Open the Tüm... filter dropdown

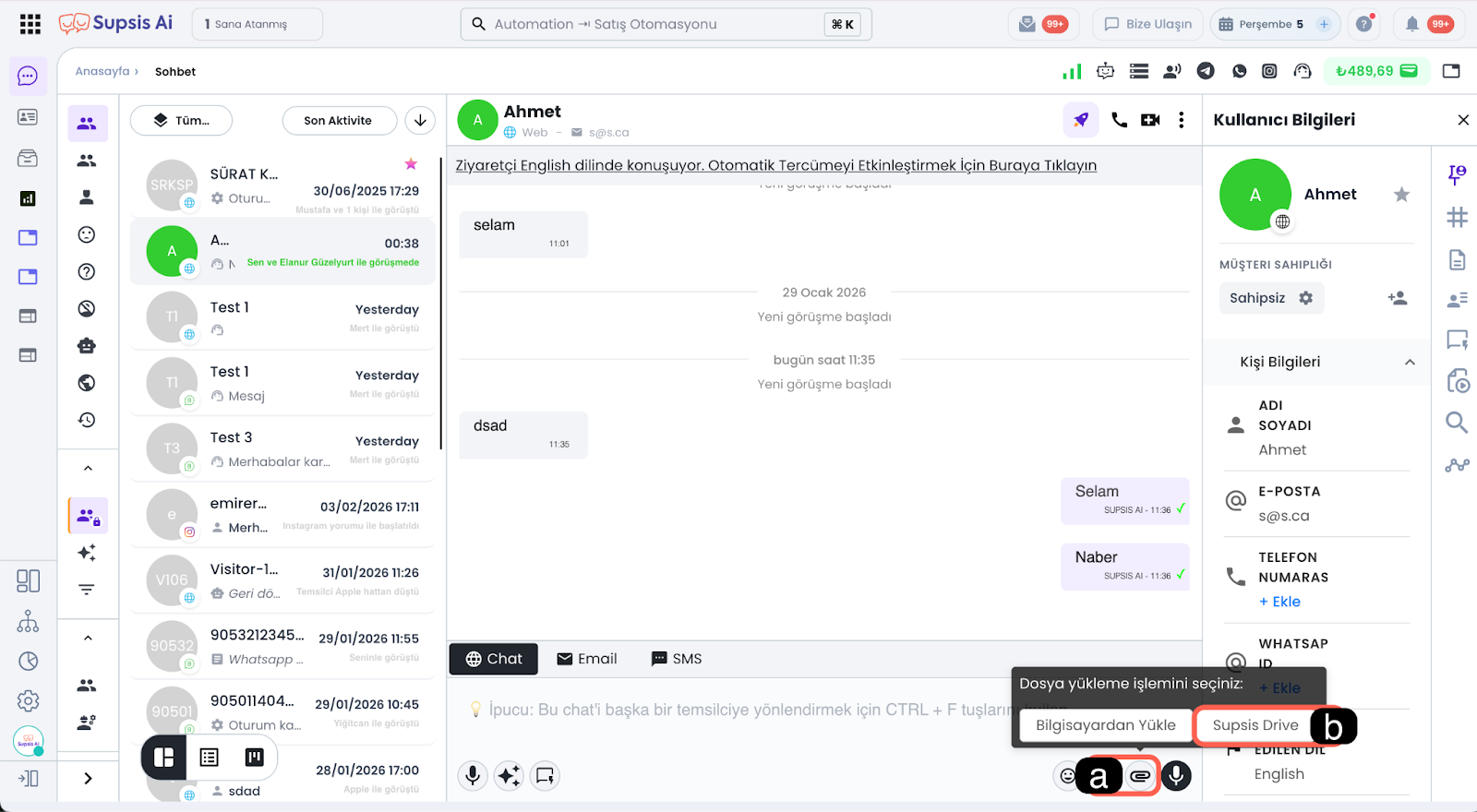point(182,121)
